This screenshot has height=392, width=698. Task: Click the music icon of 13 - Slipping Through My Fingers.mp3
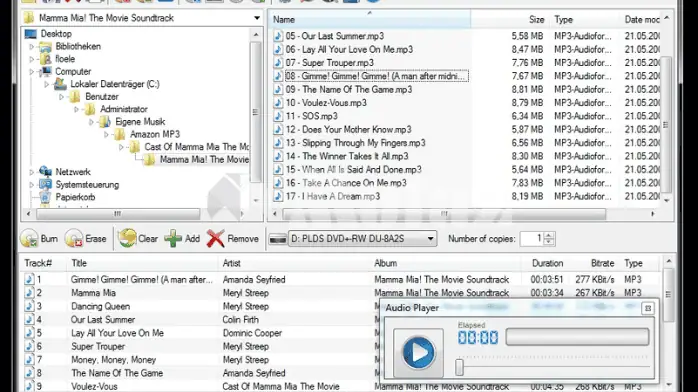pyautogui.click(x=278, y=143)
